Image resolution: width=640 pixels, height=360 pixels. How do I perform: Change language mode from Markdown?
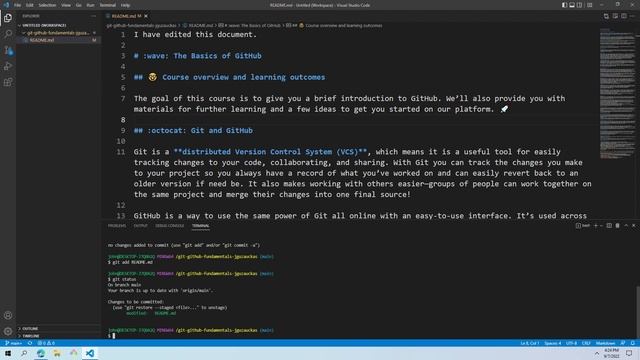pos(605,343)
